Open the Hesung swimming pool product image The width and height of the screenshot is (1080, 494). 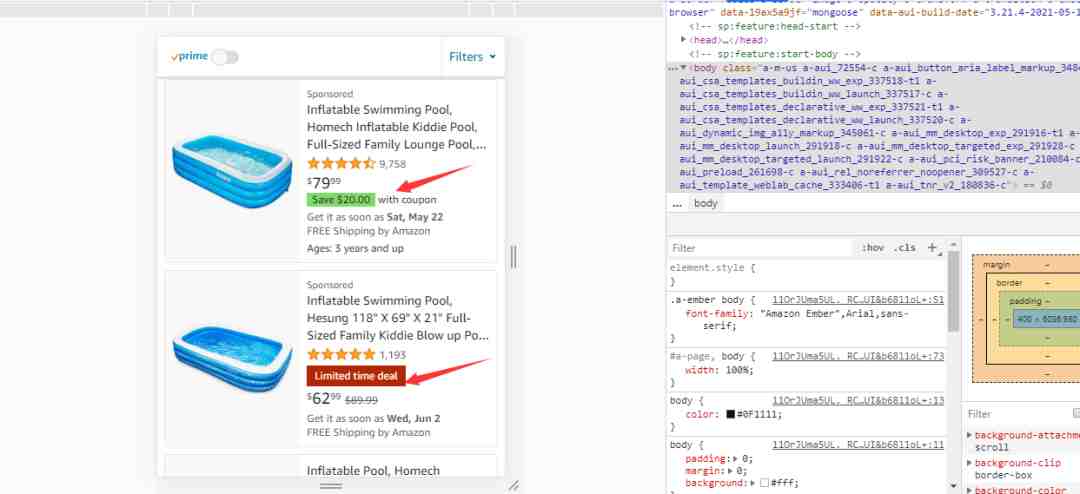[x=232, y=358]
